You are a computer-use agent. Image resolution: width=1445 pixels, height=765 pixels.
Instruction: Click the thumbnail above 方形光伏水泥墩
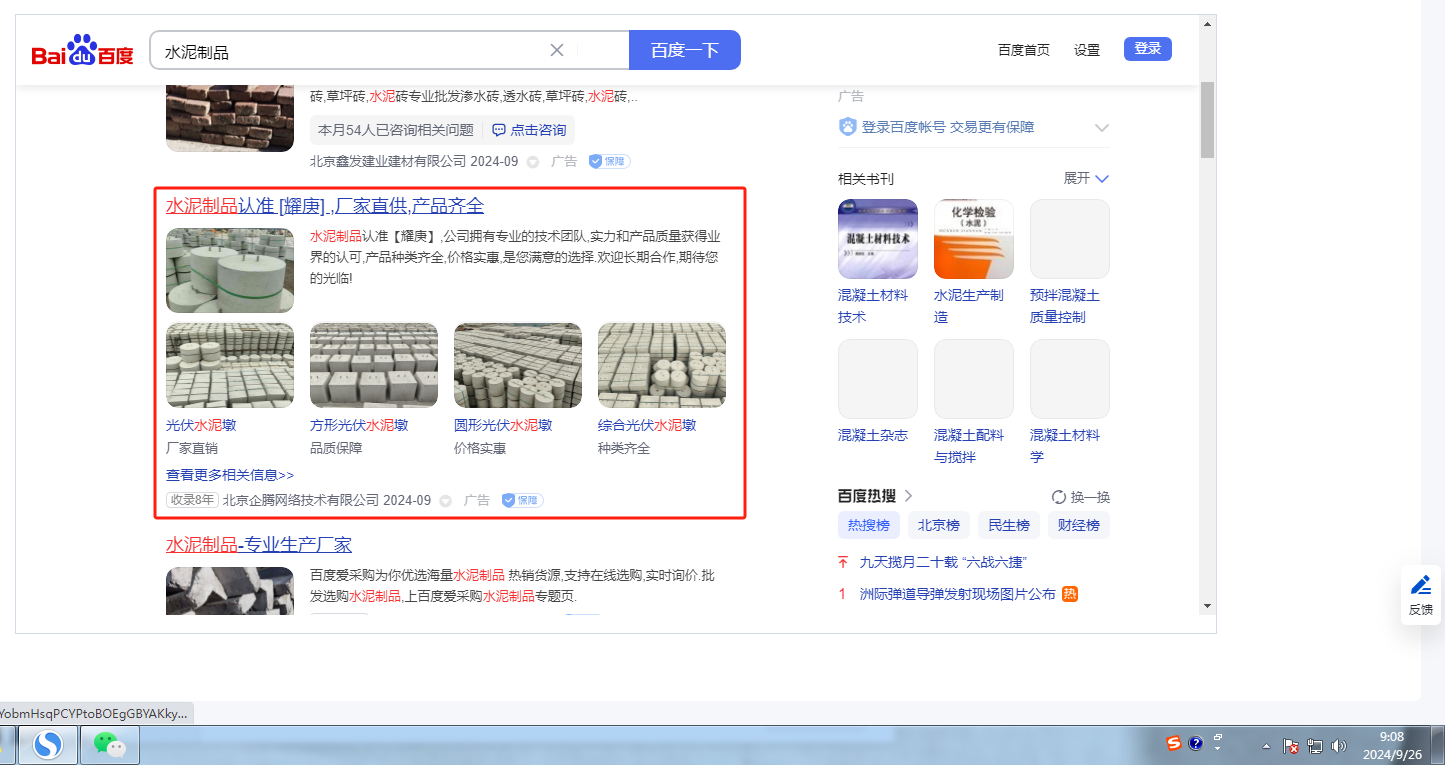(374, 365)
